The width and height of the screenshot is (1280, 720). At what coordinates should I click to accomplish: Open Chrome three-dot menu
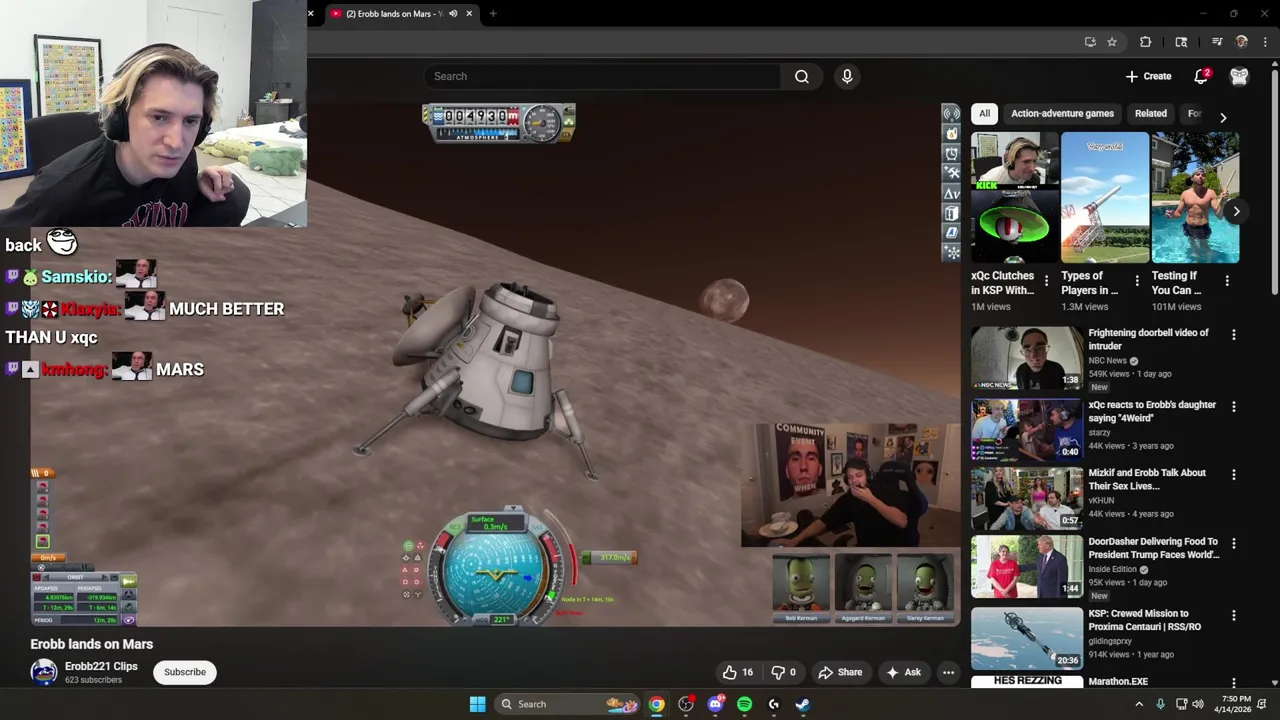[x=1265, y=42]
